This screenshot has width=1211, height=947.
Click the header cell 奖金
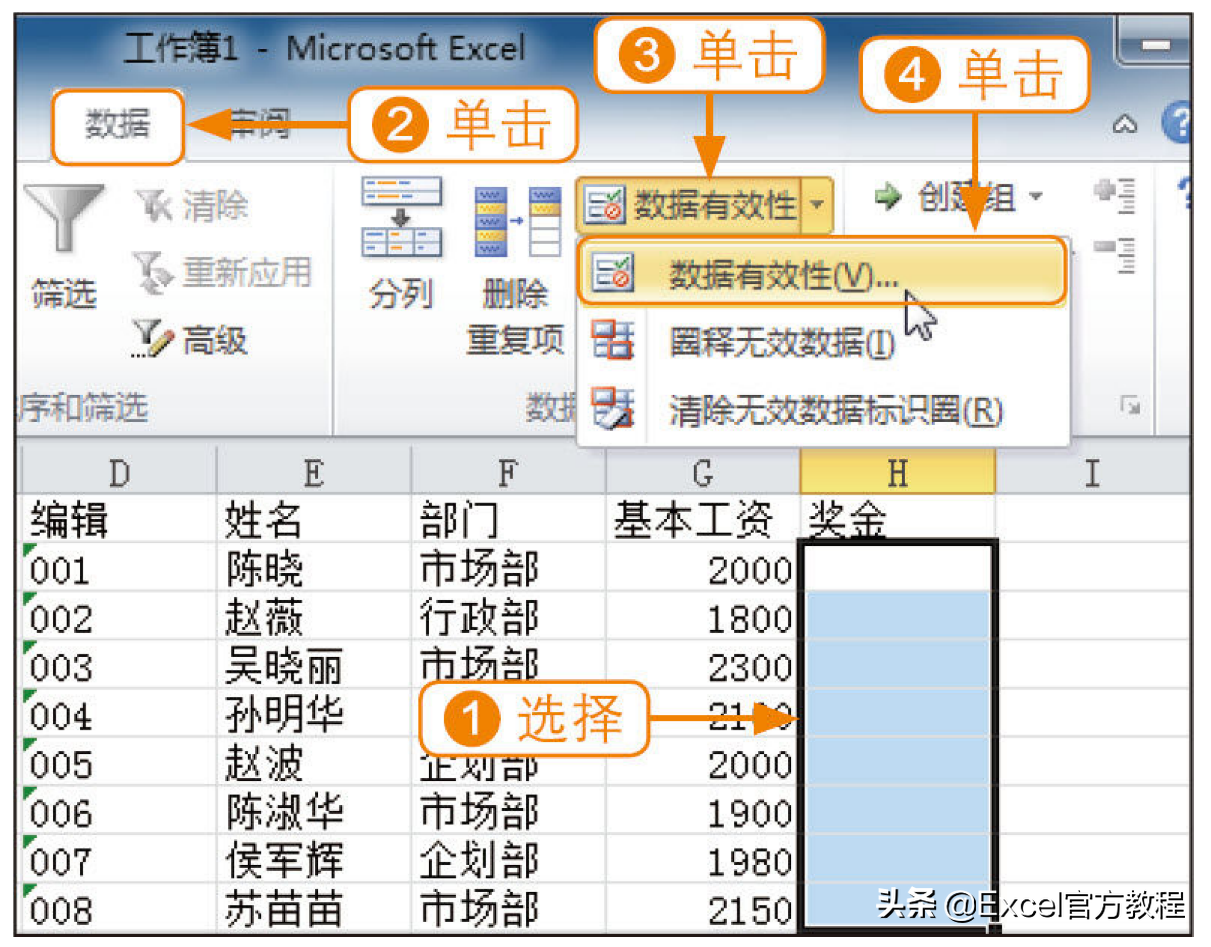(897, 520)
